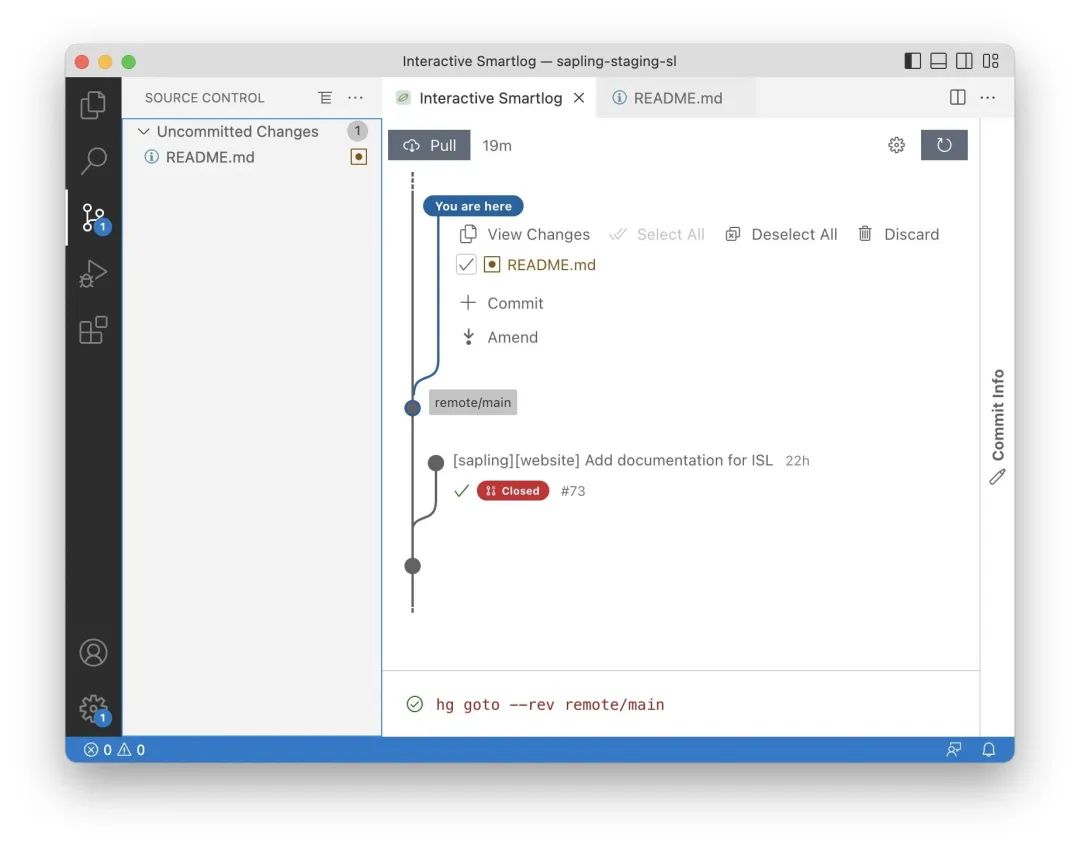Click the Accounts icon in the activity bar
The height and width of the screenshot is (849, 1080).
(93, 651)
